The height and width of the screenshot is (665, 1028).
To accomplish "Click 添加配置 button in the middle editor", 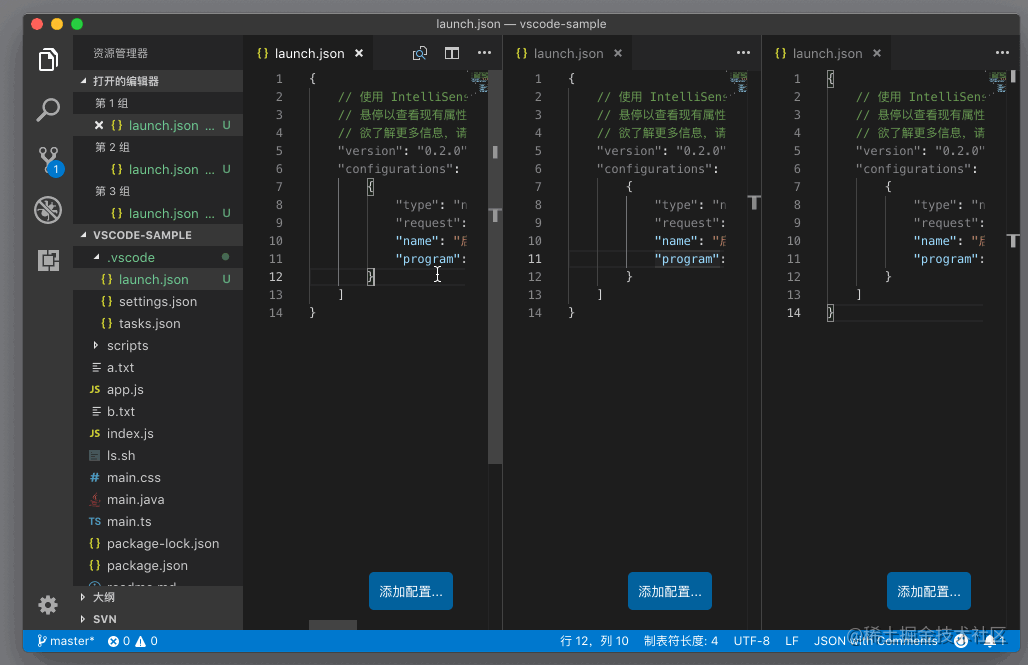I will [669, 591].
